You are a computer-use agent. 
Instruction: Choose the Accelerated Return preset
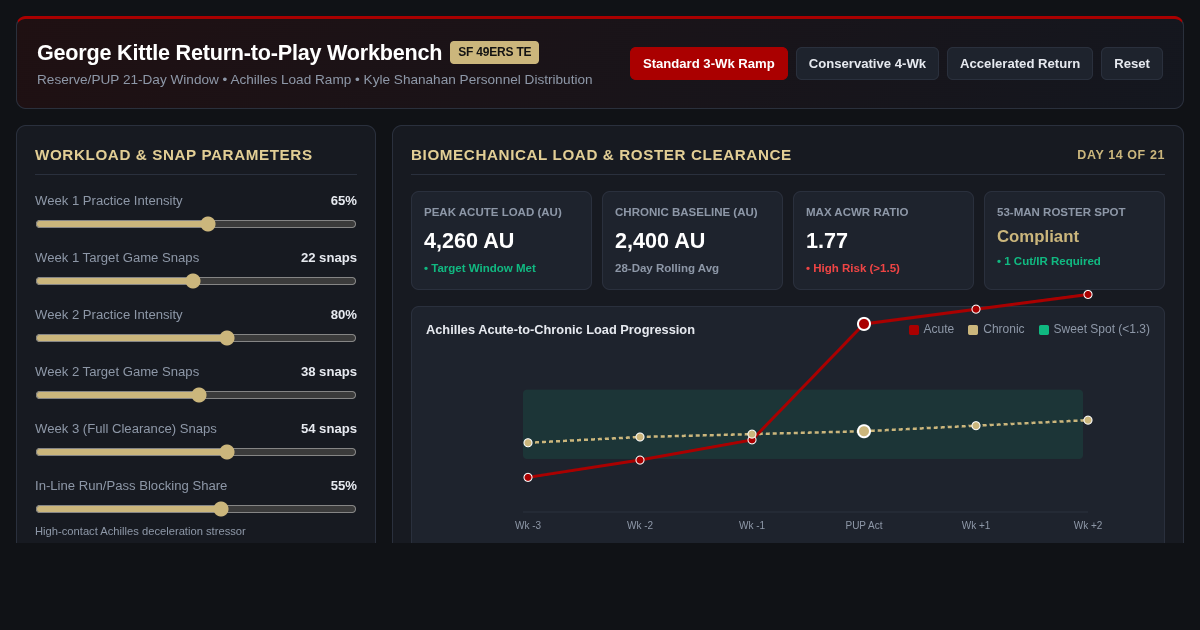tap(1020, 63)
